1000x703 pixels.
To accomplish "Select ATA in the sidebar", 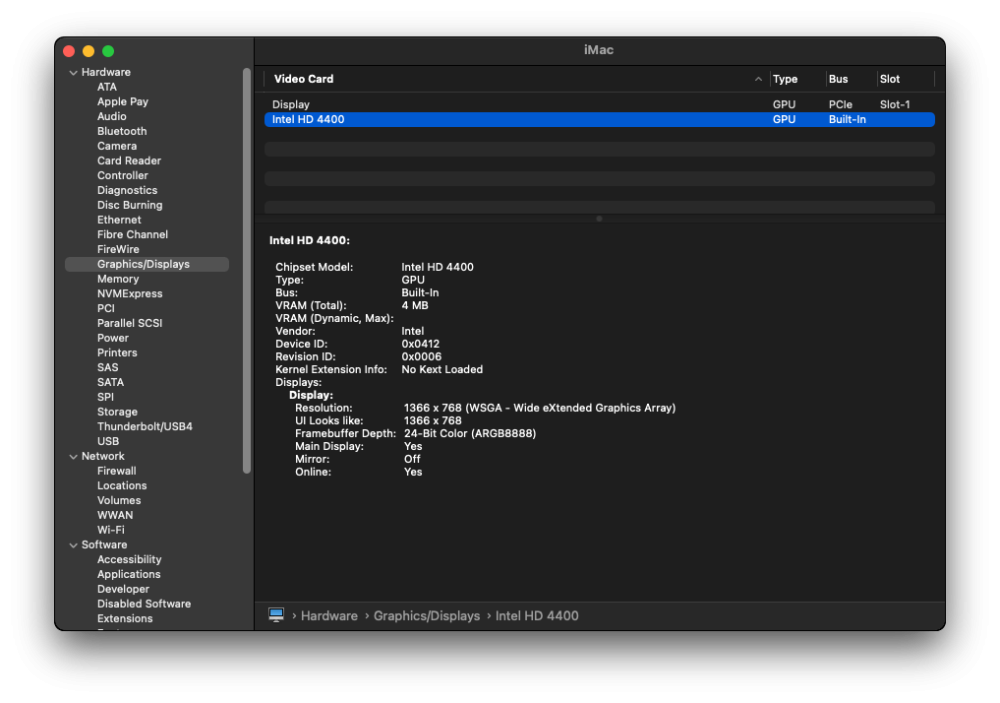I will point(107,87).
